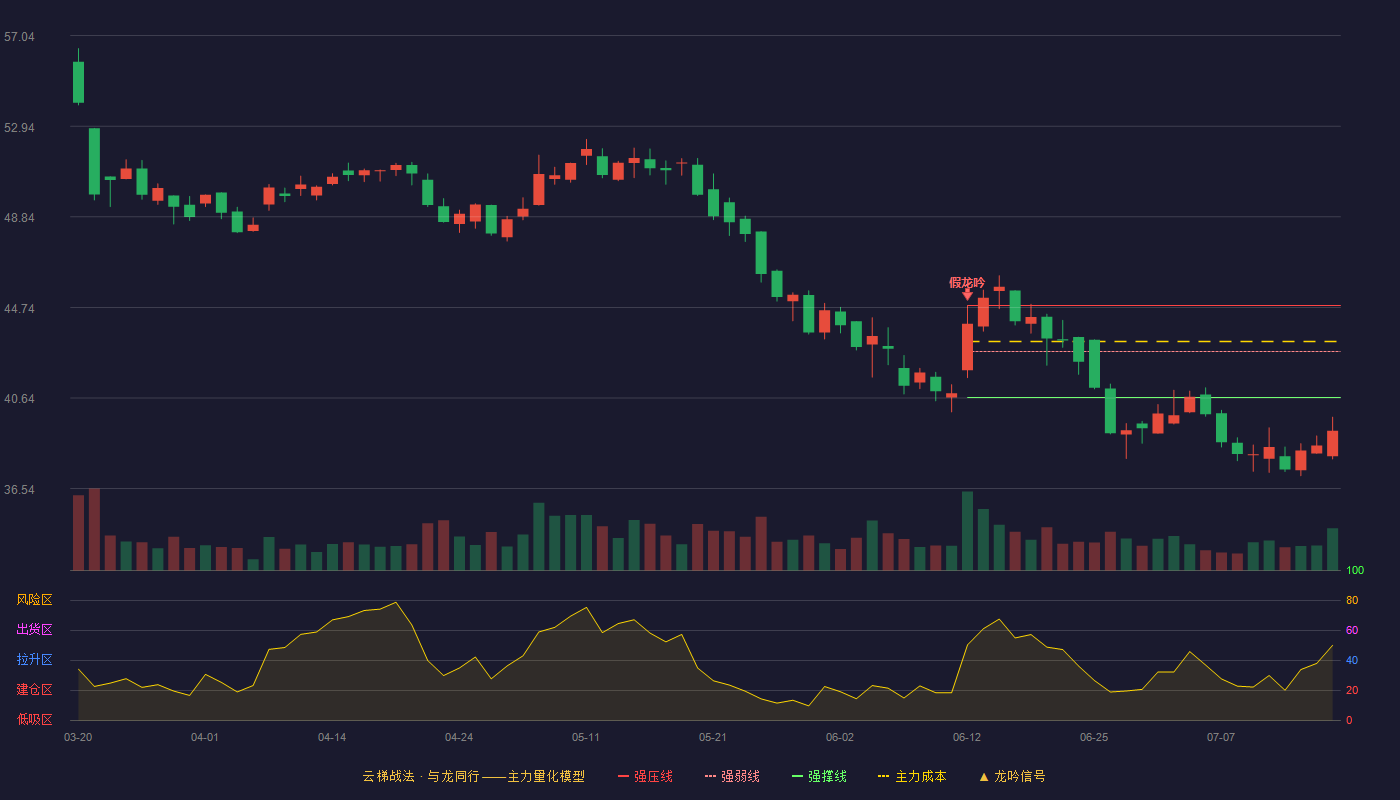Select the 风险区 zone label

tap(34, 600)
